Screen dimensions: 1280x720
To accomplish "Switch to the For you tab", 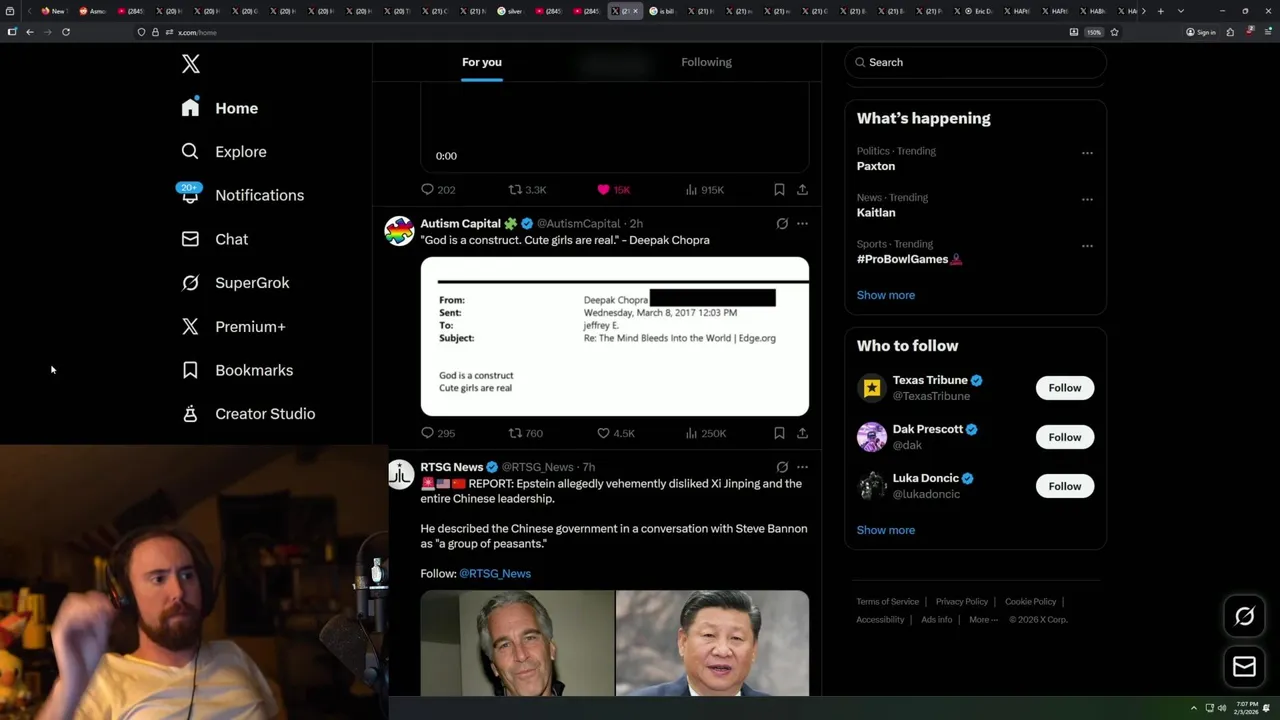I will [482, 62].
